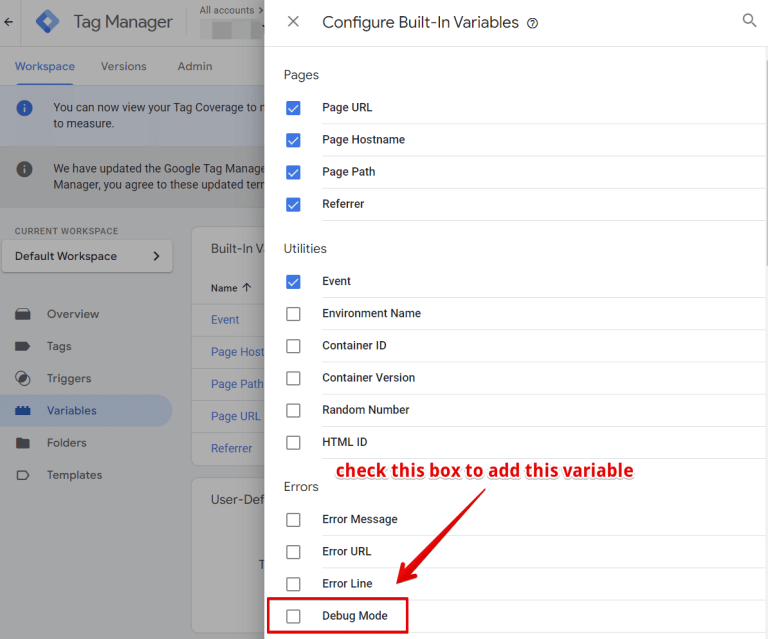
Task: Open Variables via its sidebar icon
Action: [x=23, y=410]
